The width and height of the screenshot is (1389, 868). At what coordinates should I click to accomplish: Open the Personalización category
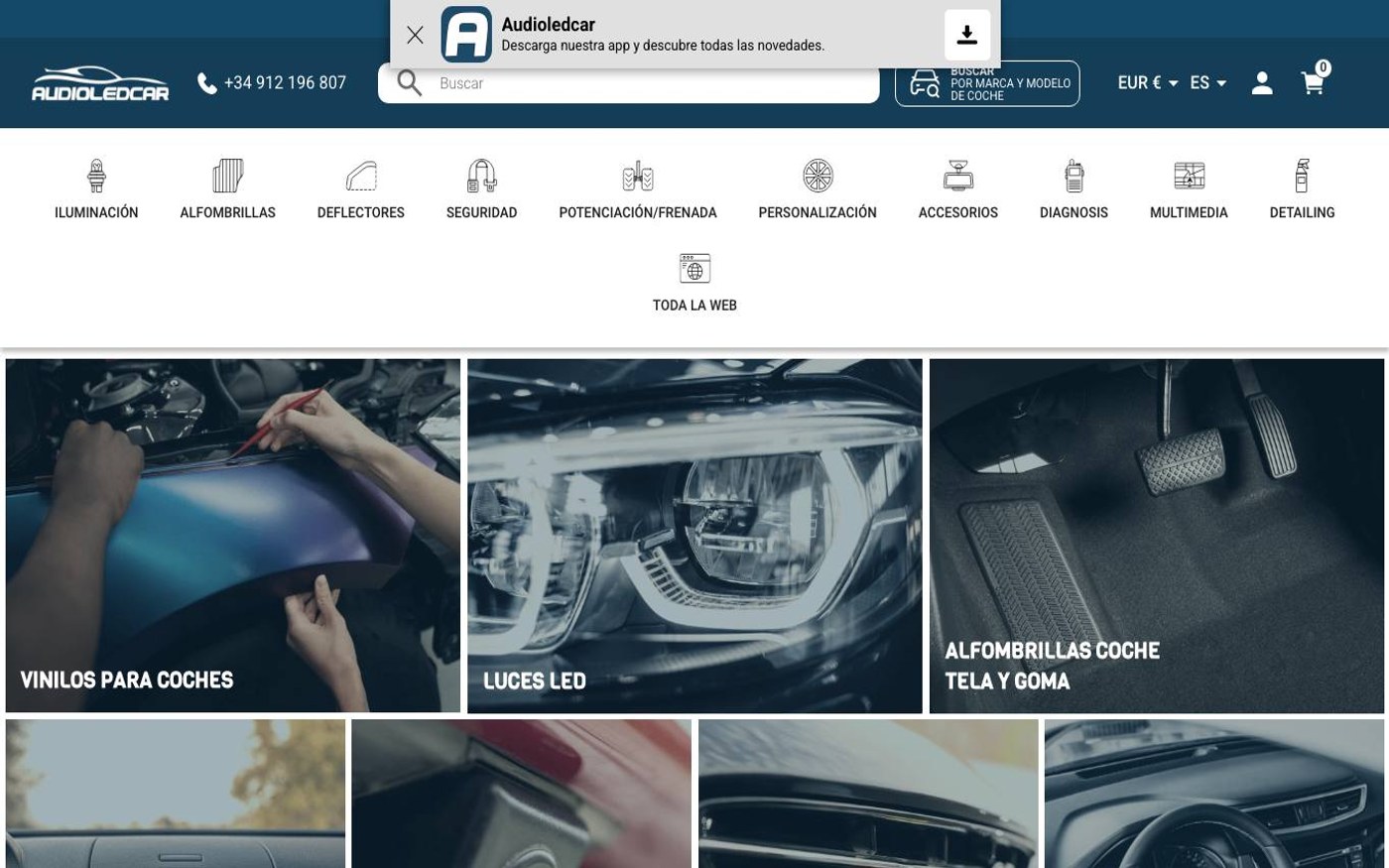[x=818, y=212]
